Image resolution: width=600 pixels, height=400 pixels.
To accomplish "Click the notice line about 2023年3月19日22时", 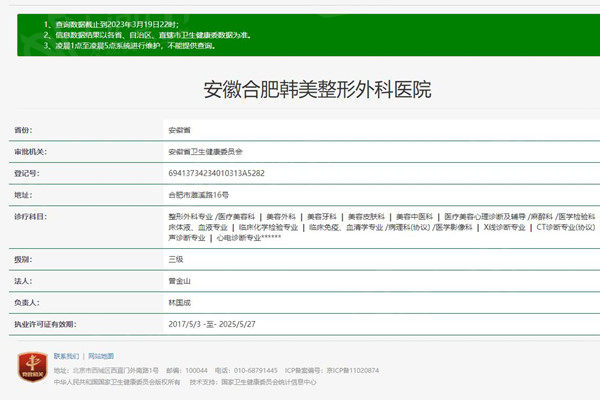I will pyautogui.click(x=111, y=24).
